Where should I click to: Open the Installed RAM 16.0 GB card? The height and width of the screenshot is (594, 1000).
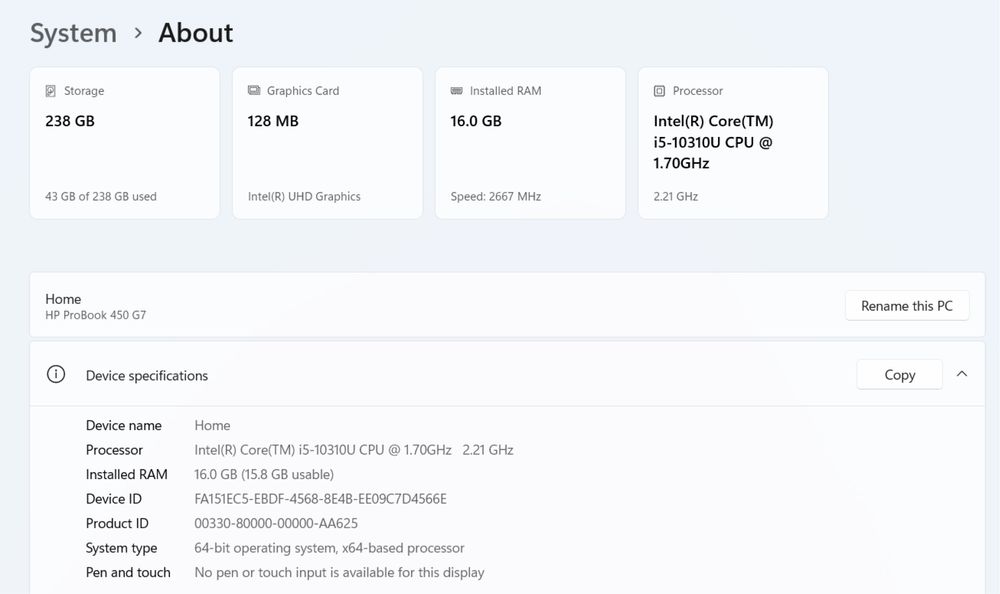coord(530,143)
